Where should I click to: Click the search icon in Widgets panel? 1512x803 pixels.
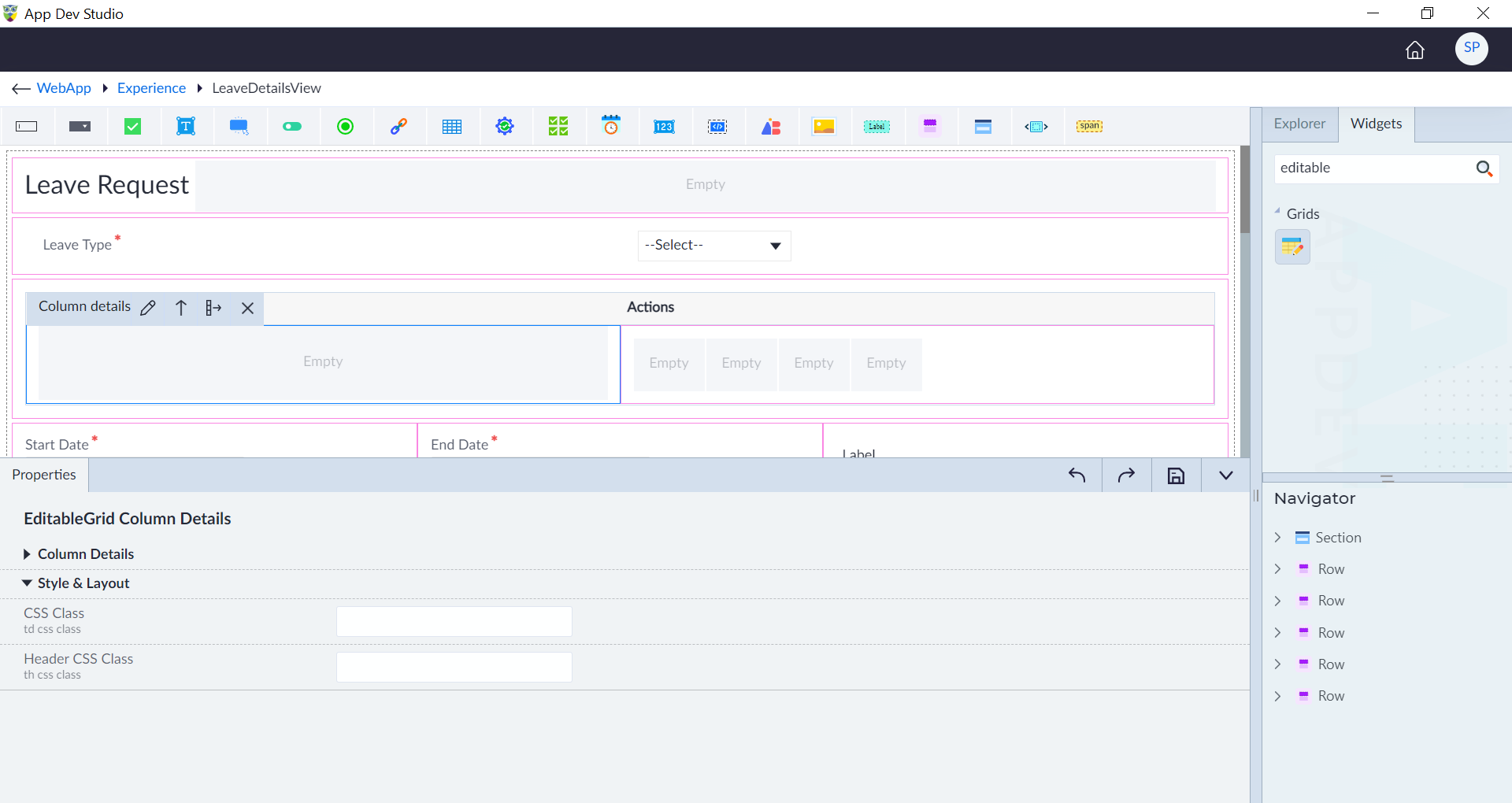pyautogui.click(x=1484, y=168)
